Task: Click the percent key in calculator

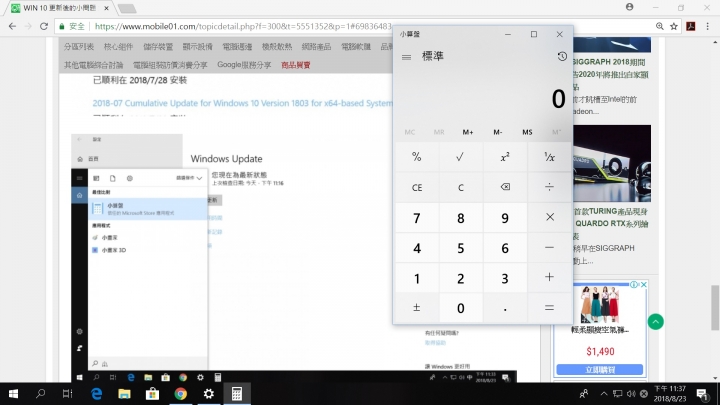Action: click(416, 157)
